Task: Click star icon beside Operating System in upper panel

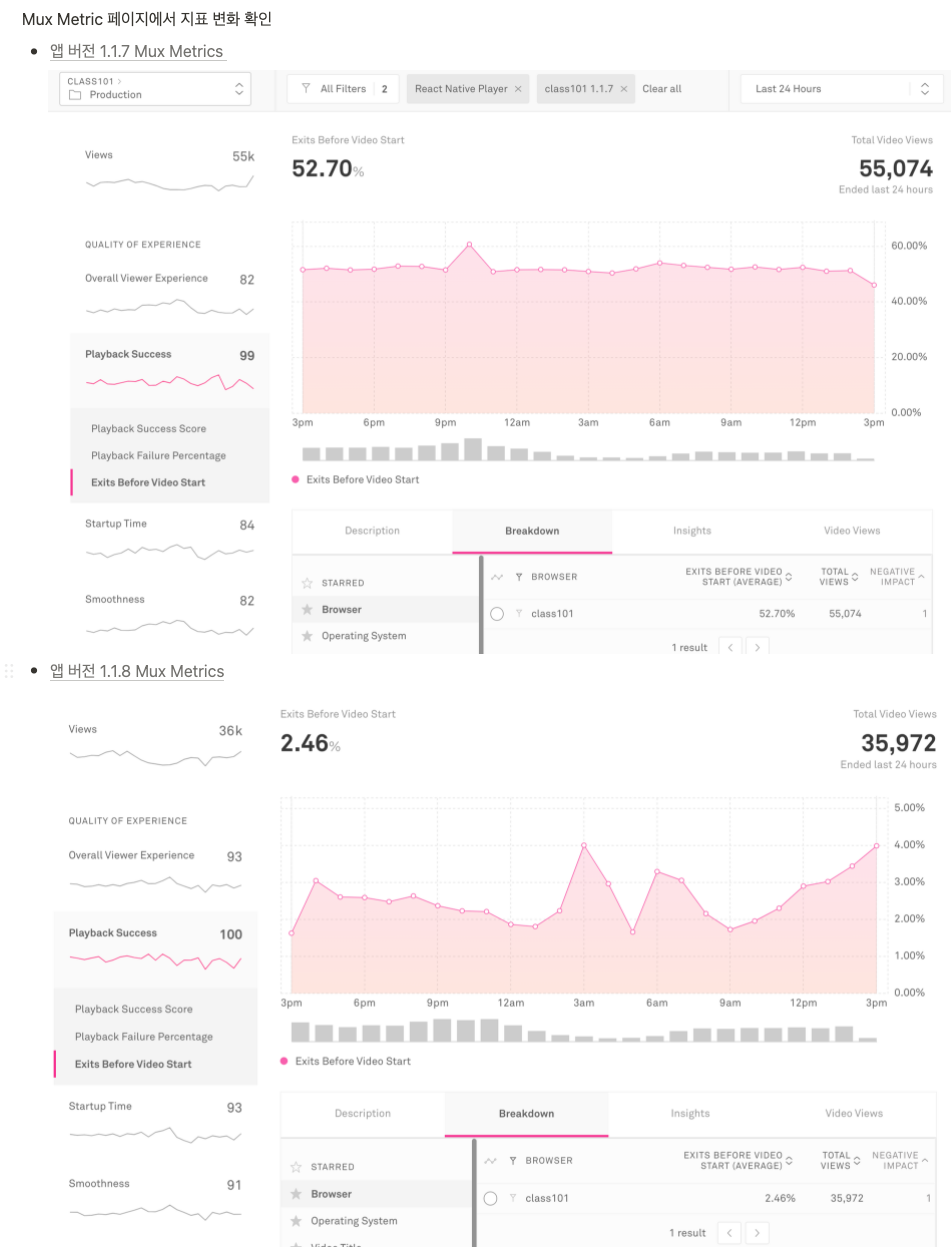Action: tap(308, 636)
